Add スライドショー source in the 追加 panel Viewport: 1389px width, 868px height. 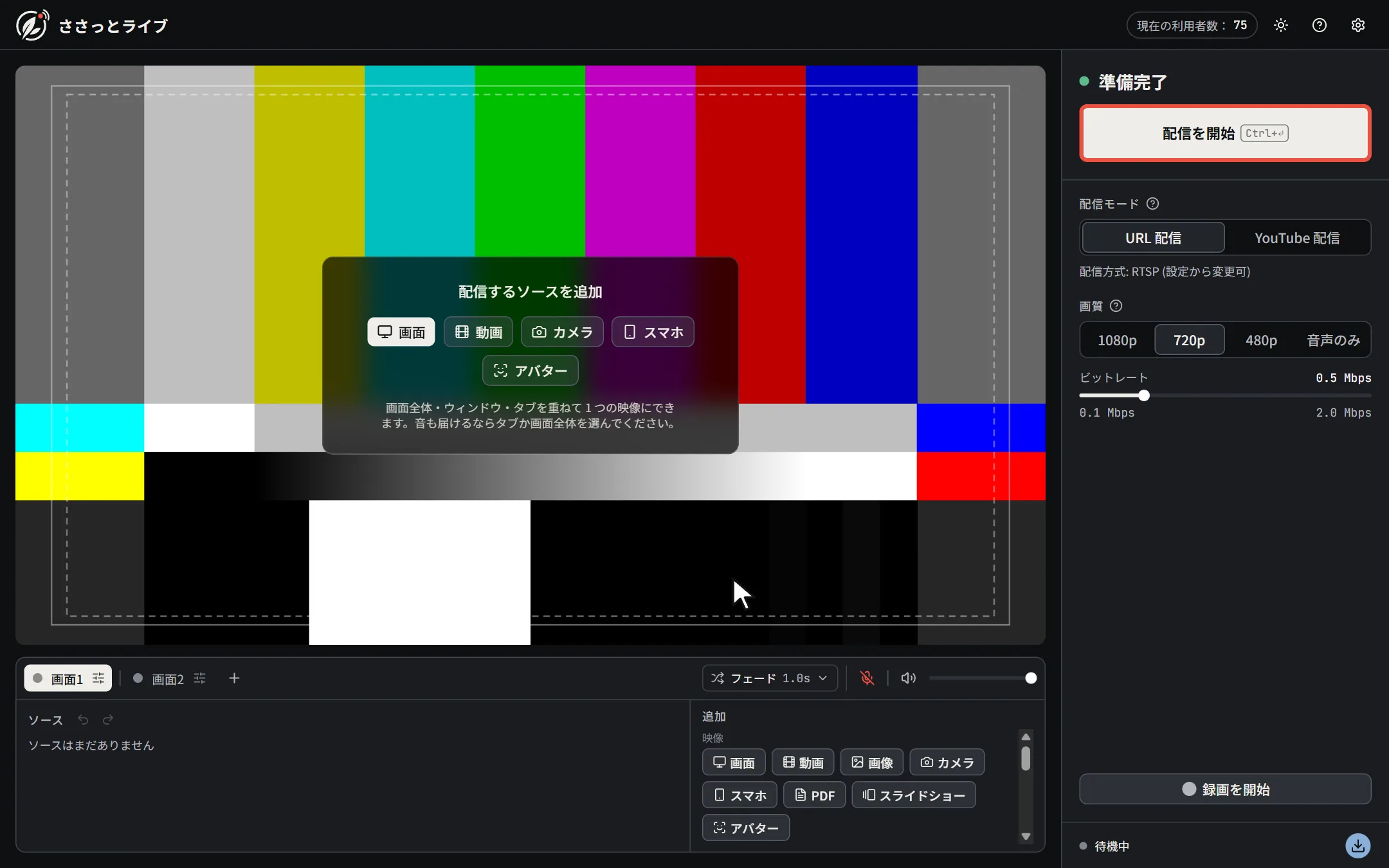tap(913, 795)
